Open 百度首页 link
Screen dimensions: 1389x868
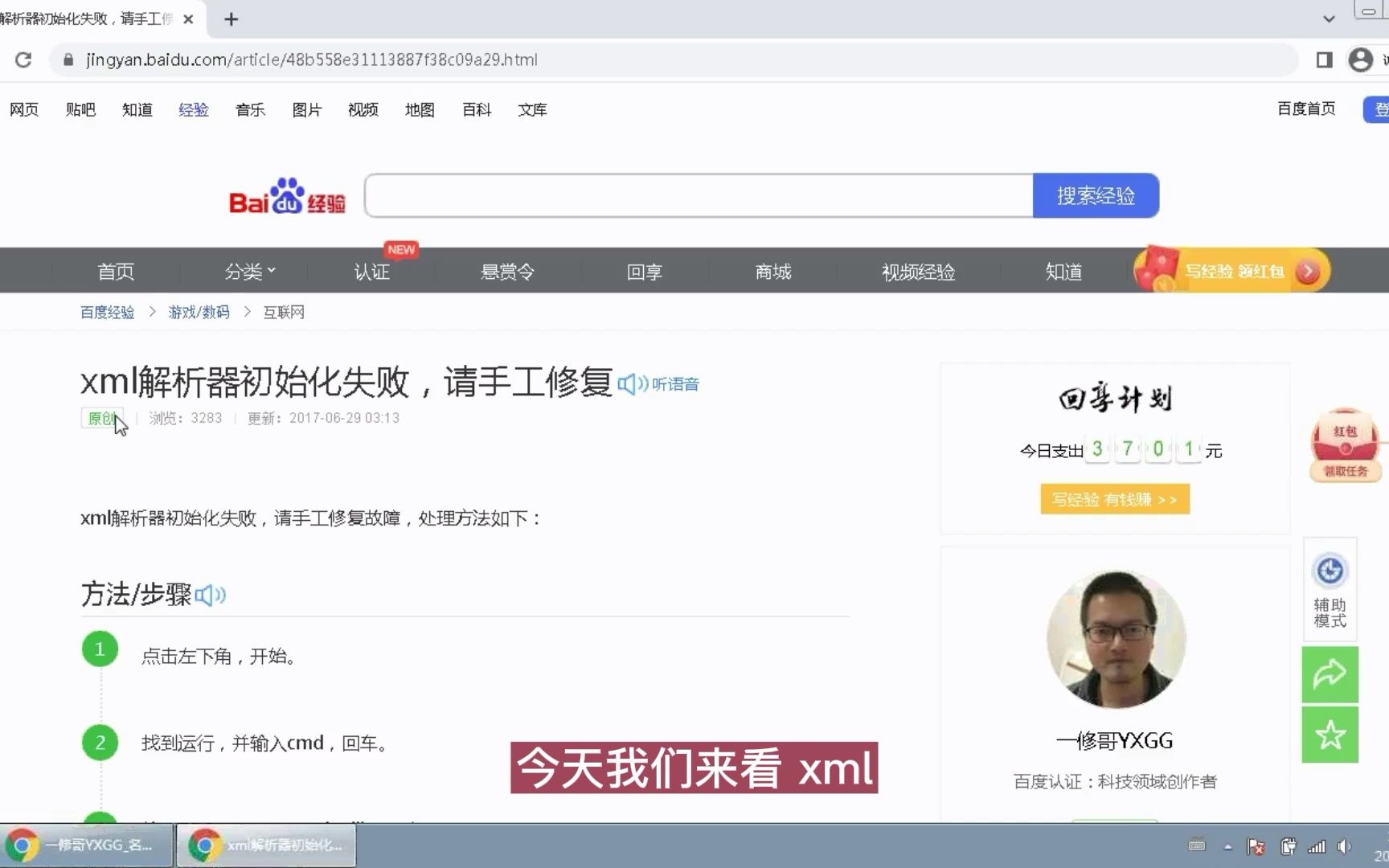(1306, 108)
